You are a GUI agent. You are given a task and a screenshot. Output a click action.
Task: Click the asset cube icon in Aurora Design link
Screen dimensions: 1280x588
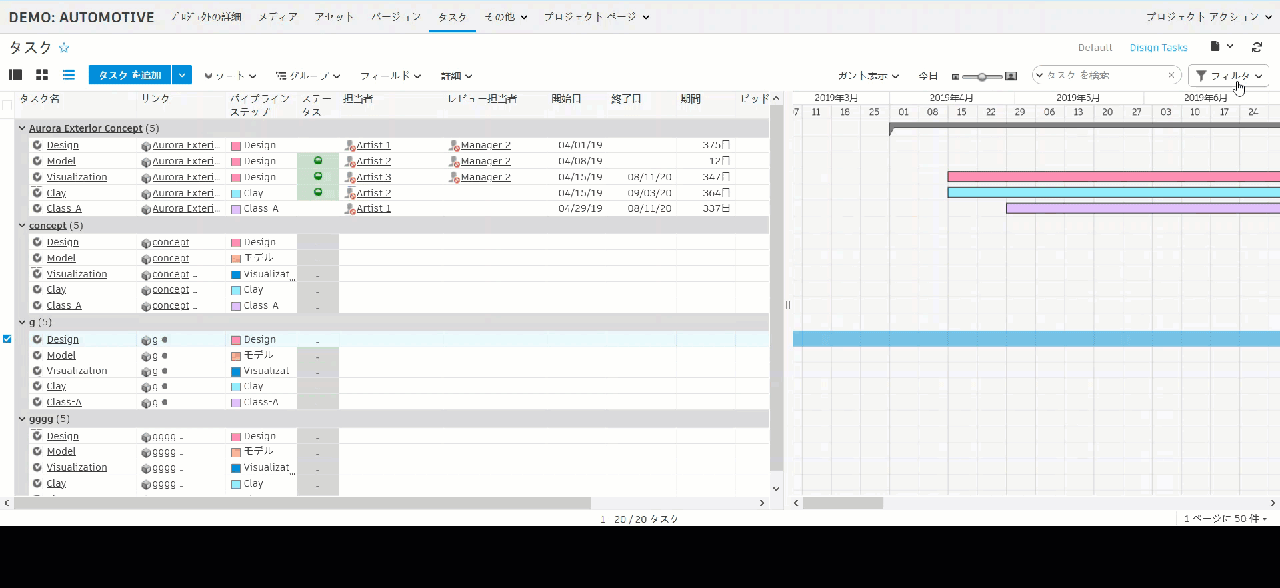click(146, 146)
